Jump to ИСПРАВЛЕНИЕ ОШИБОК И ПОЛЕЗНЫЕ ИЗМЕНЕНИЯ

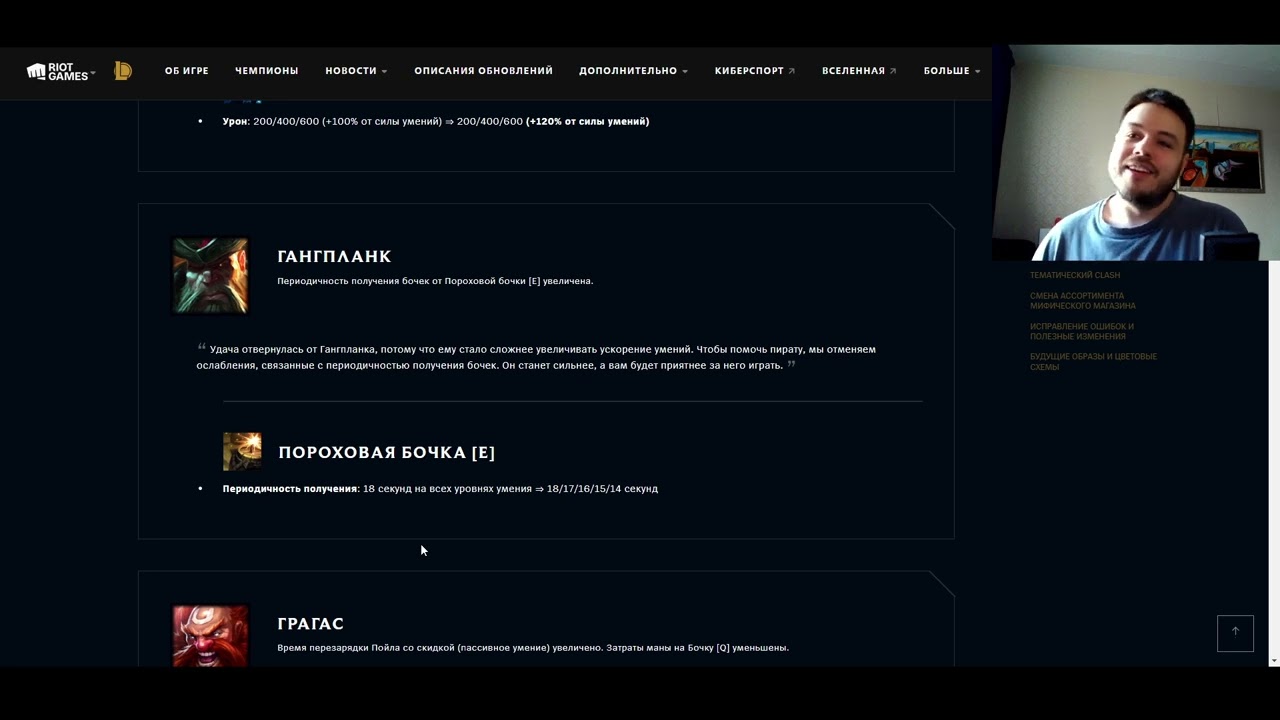tap(1082, 332)
